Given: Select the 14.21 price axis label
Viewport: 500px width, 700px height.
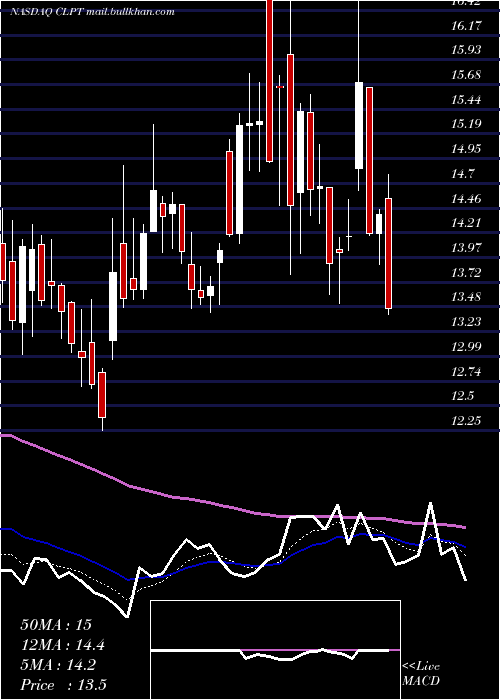Looking at the screenshot, I should (x=467, y=223).
